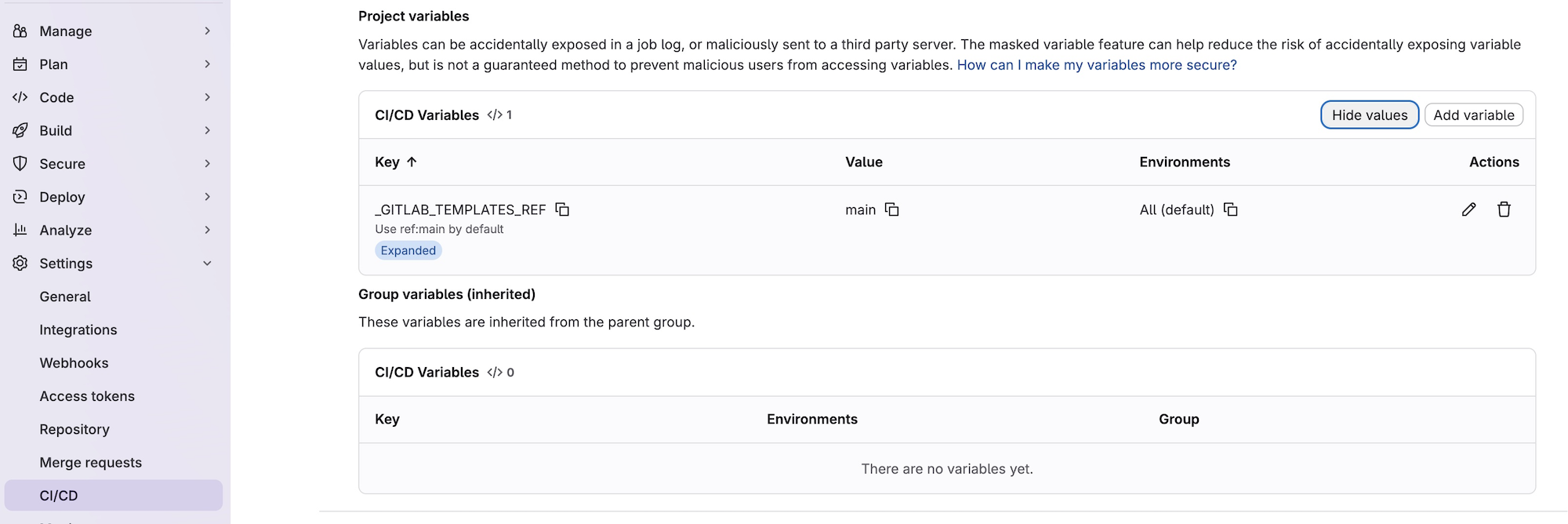
Task: Click the Add variable button
Action: coord(1474,115)
